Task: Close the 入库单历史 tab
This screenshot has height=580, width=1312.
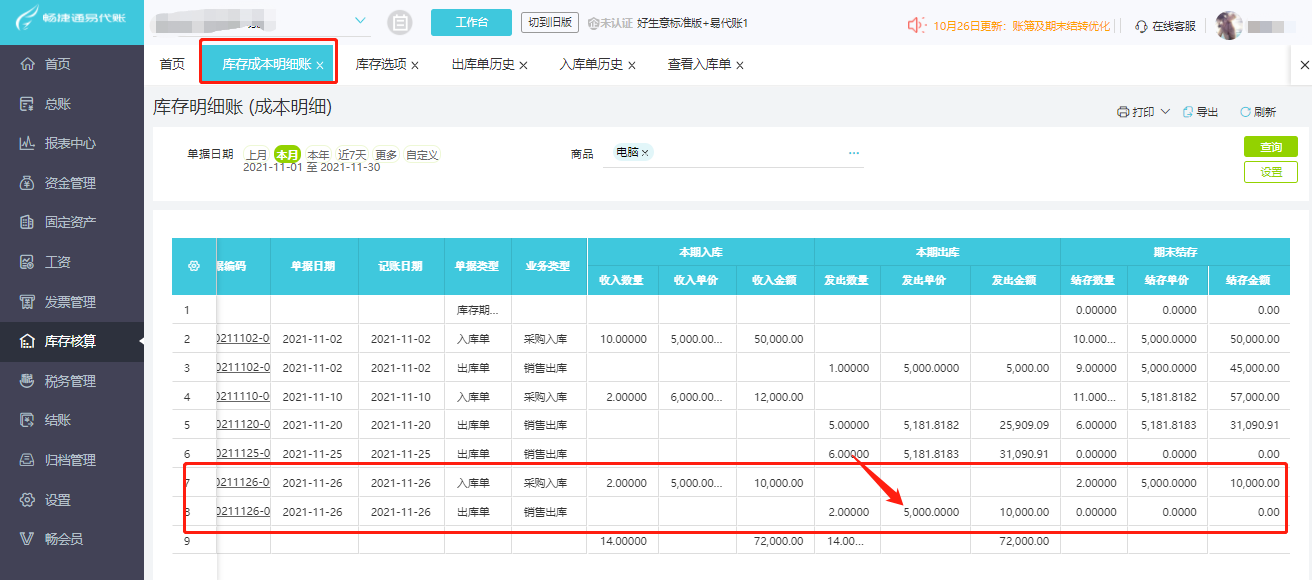Action: [632, 65]
